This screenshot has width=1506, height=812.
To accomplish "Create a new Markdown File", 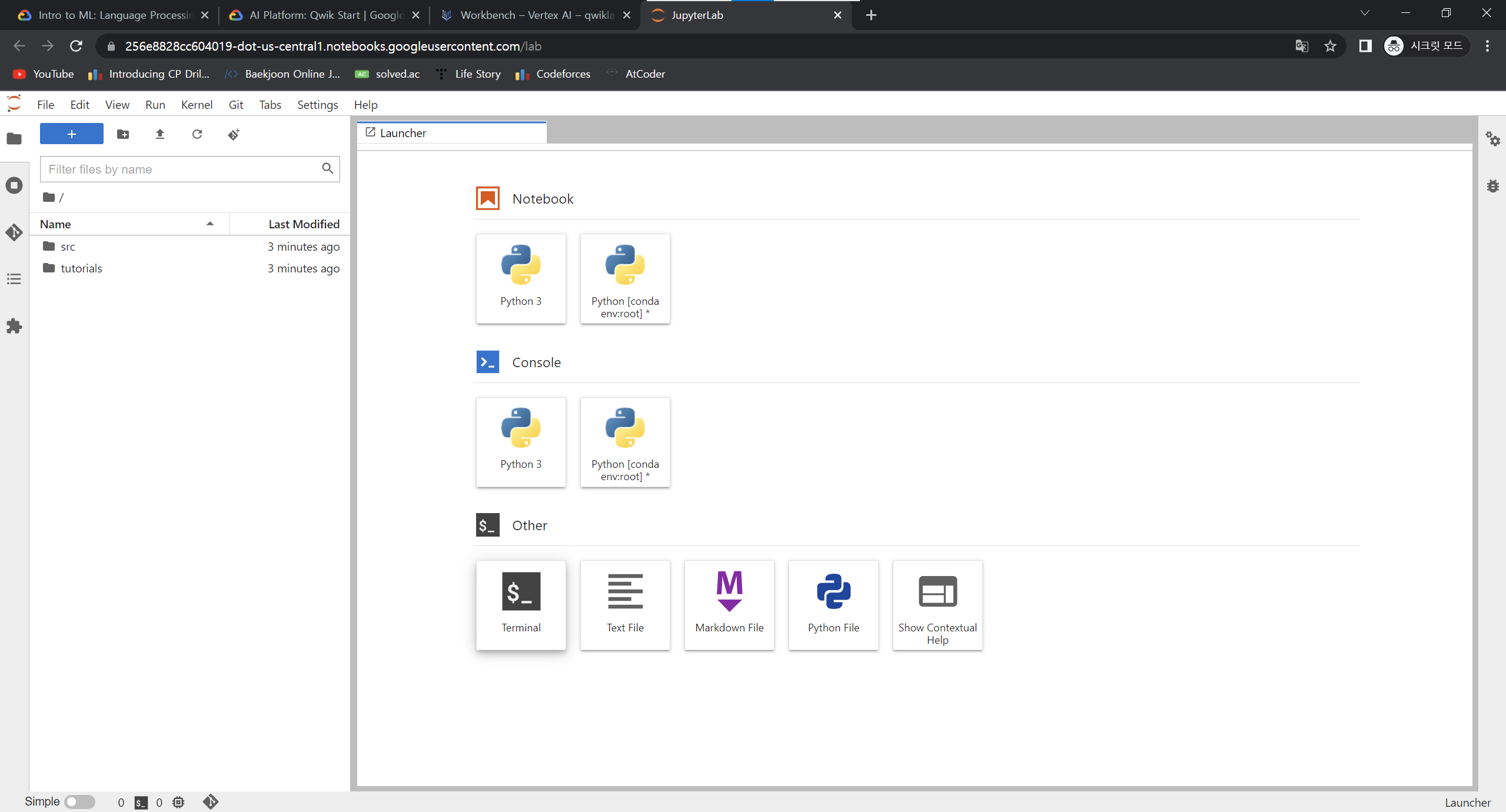I will click(x=729, y=604).
